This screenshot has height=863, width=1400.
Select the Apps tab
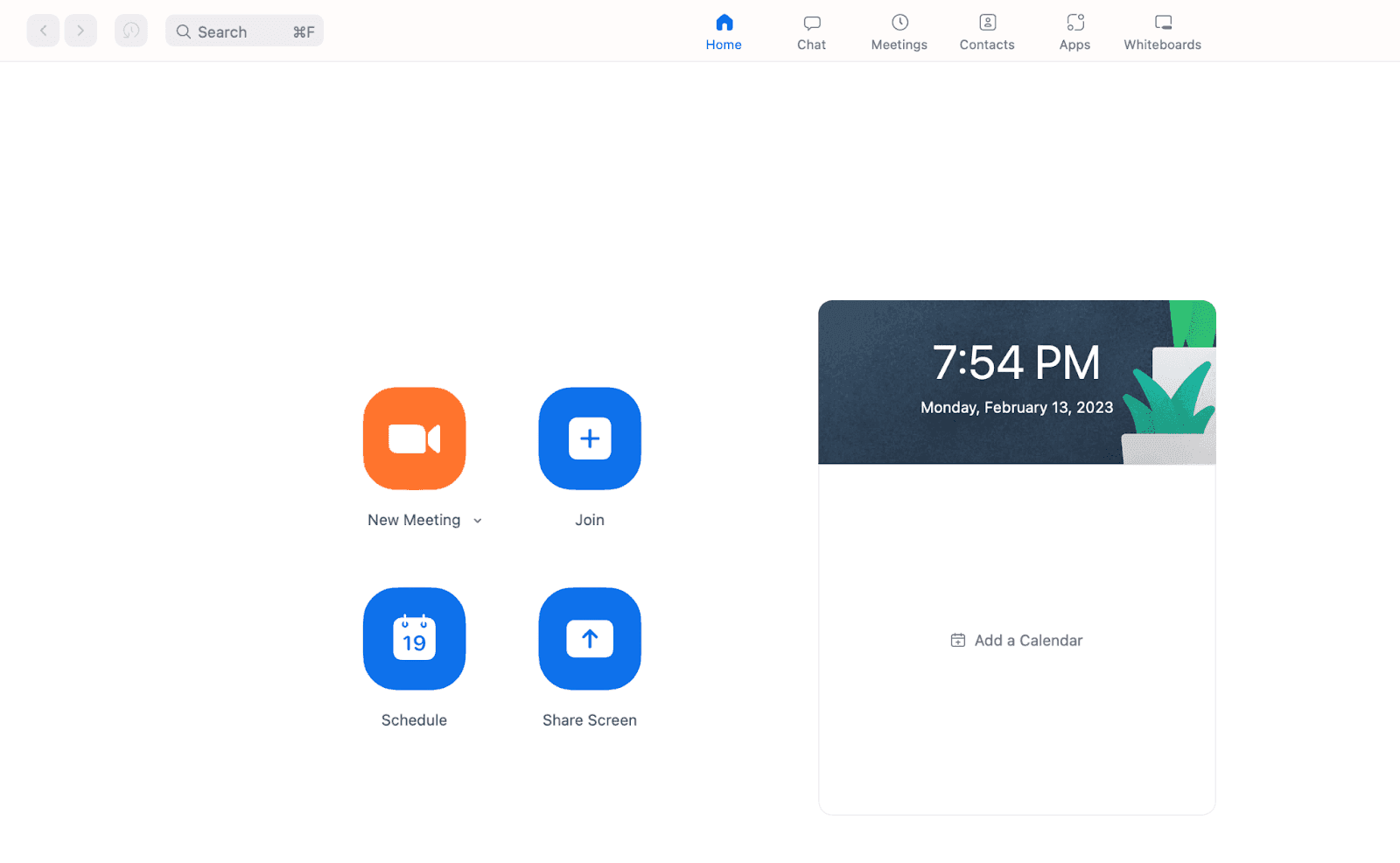tap(1074, 32)
